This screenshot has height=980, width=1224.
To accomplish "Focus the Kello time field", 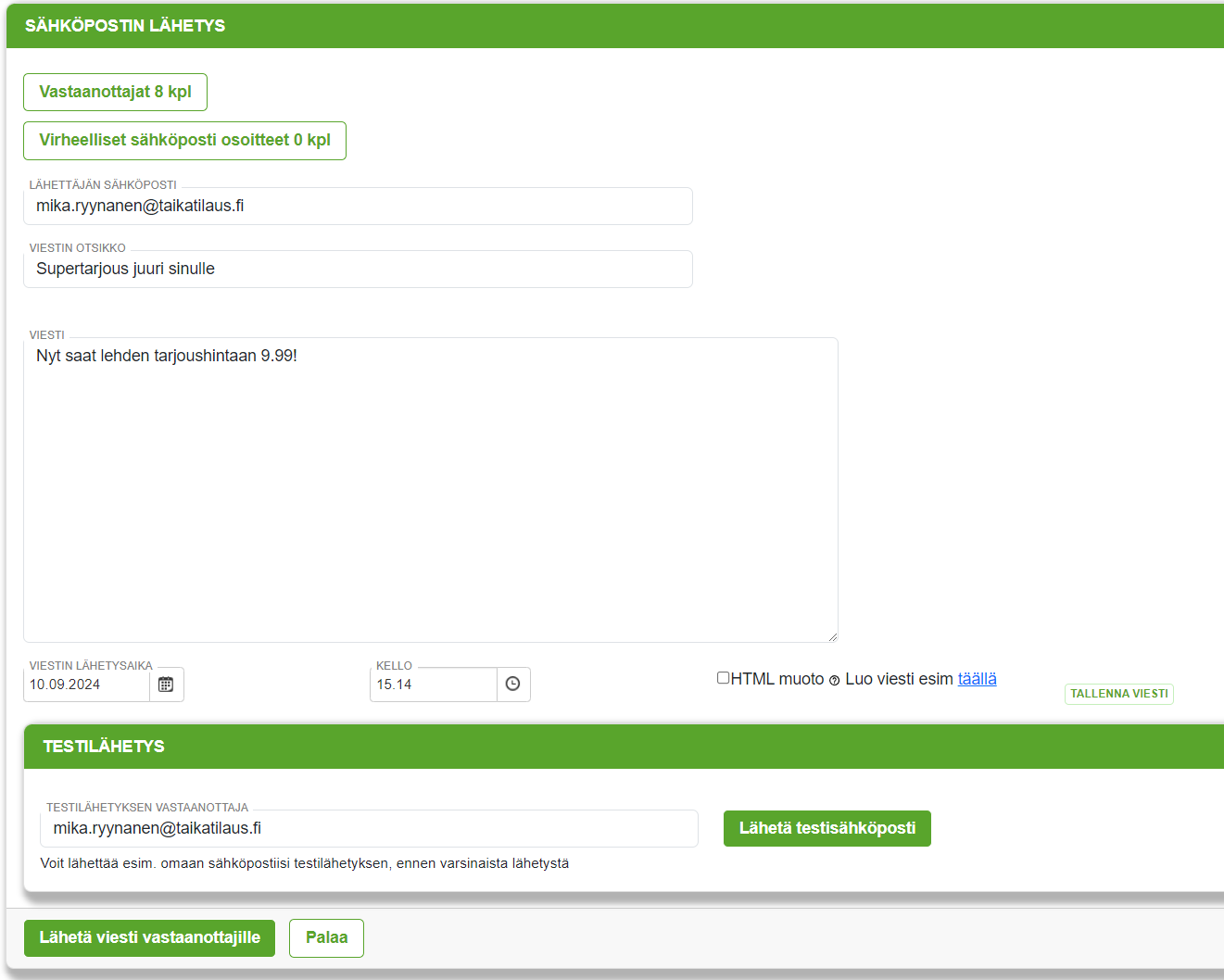I will point(433,685).
